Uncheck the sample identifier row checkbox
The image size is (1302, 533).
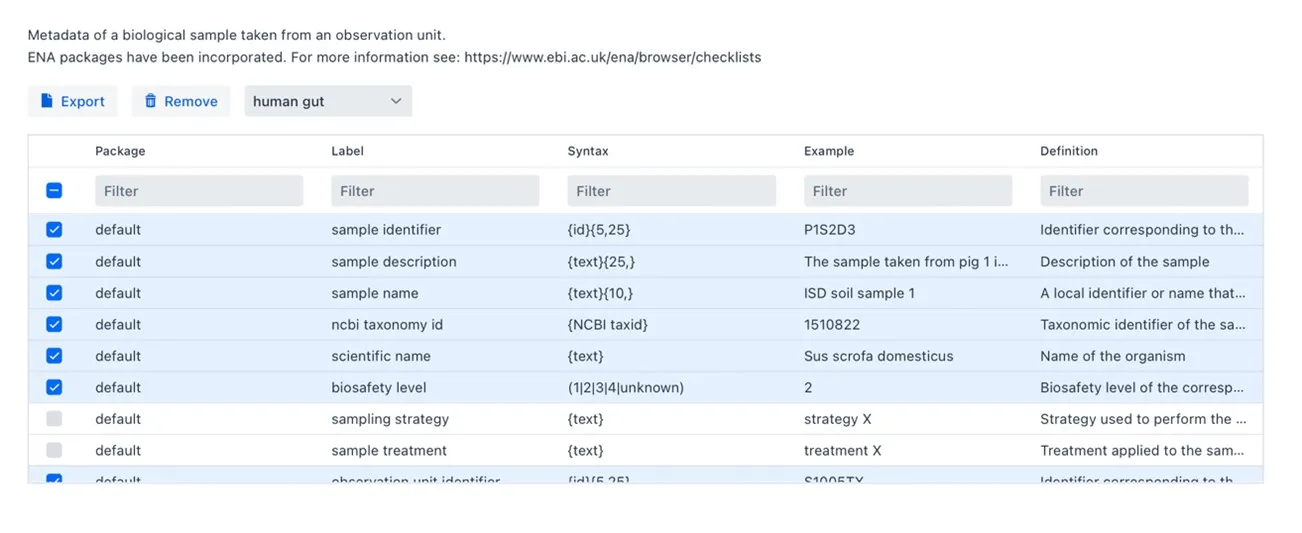coord(54,230)
